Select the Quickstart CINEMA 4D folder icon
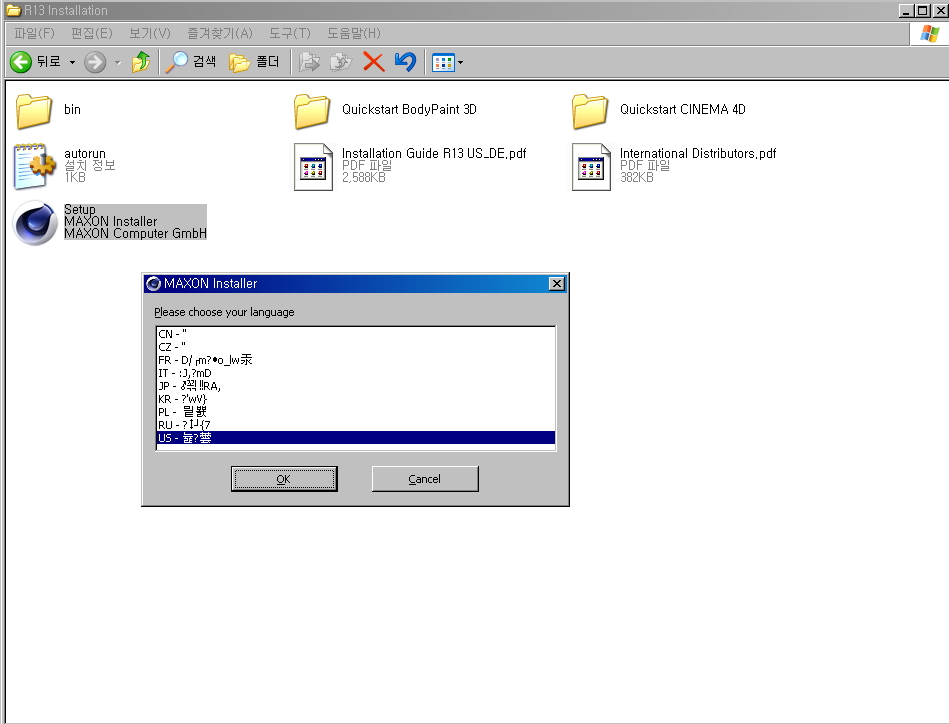The height and width of the screenshot is (724, 949). point(590,111)
